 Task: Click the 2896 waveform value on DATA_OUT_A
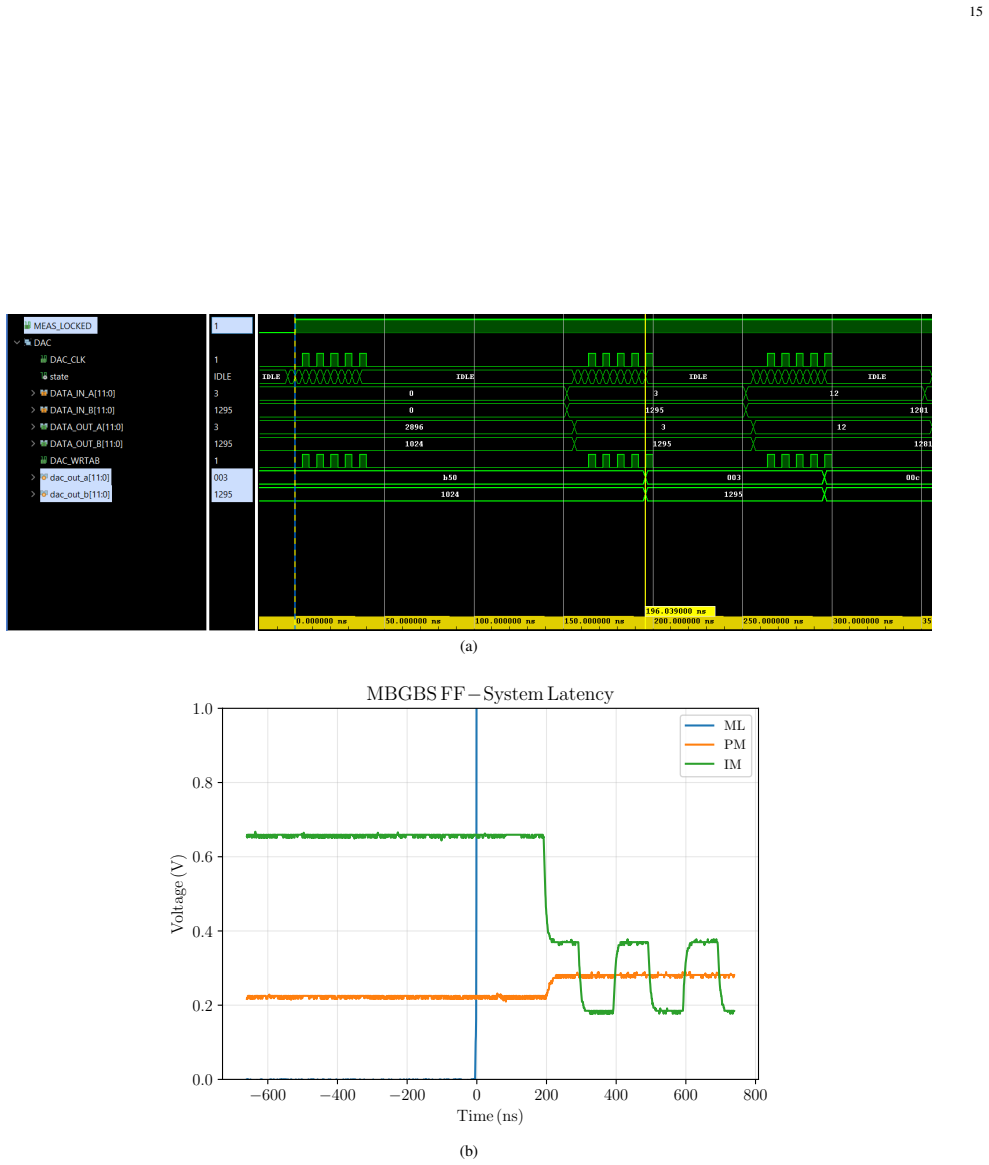414,427
